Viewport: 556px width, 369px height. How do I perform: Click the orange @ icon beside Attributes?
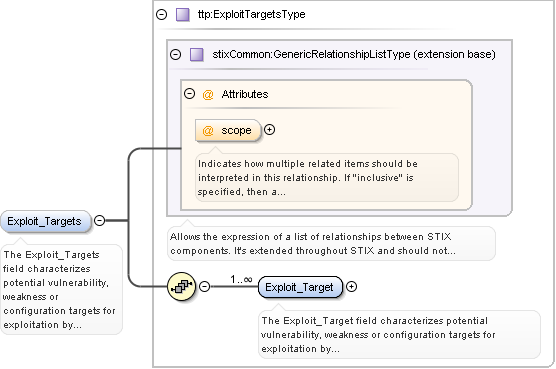click(x=208, y=95)
